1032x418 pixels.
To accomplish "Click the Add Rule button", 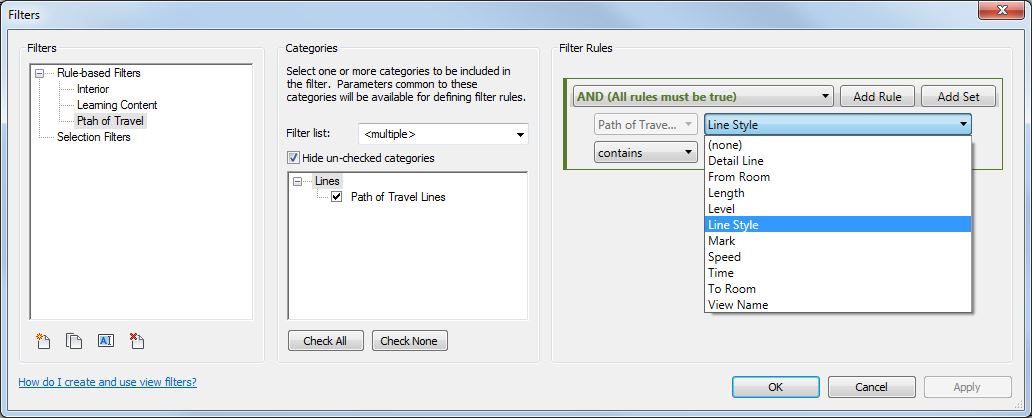I will tap(876, 97).
